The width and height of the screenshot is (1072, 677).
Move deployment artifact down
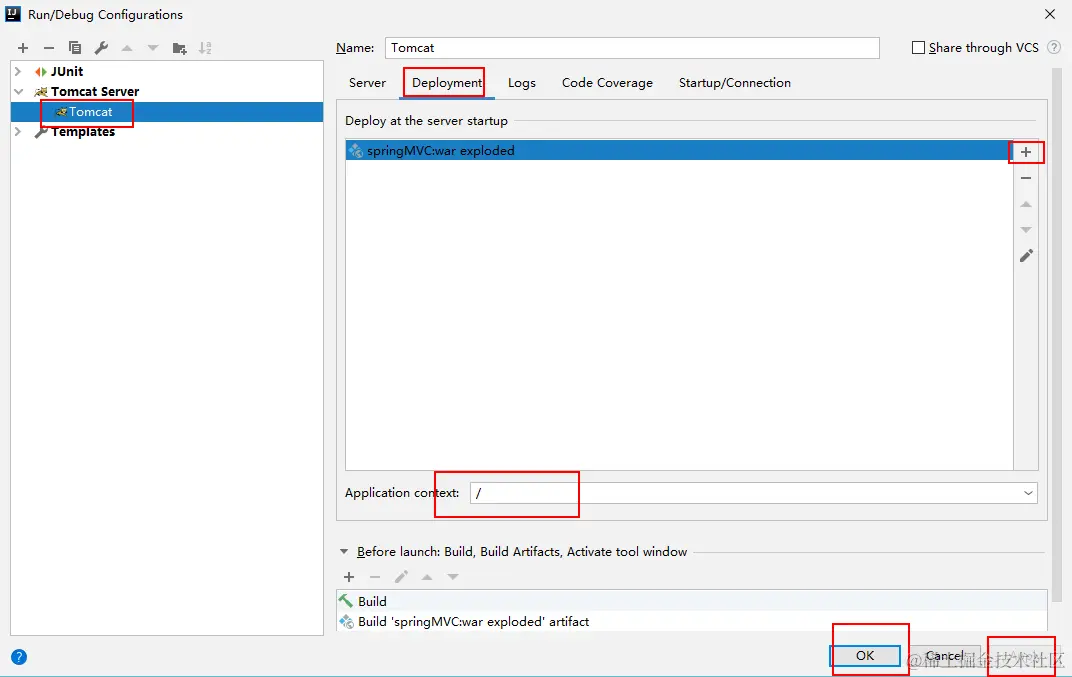click(1026, 230)
